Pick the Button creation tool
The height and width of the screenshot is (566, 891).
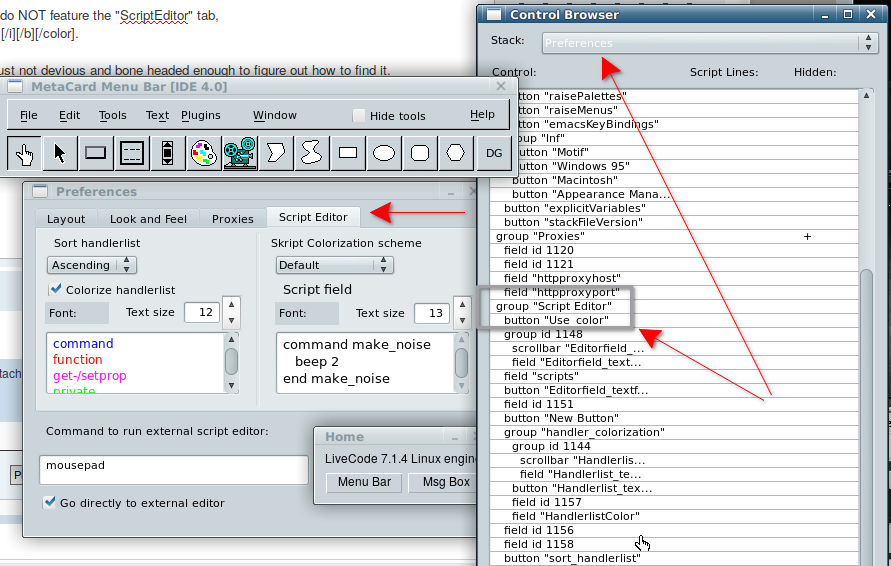96,153
